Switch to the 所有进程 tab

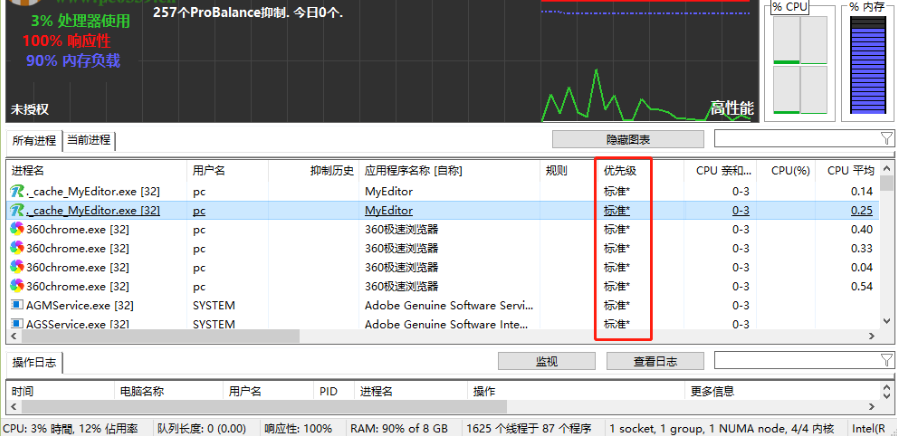[x=34, y=141]
